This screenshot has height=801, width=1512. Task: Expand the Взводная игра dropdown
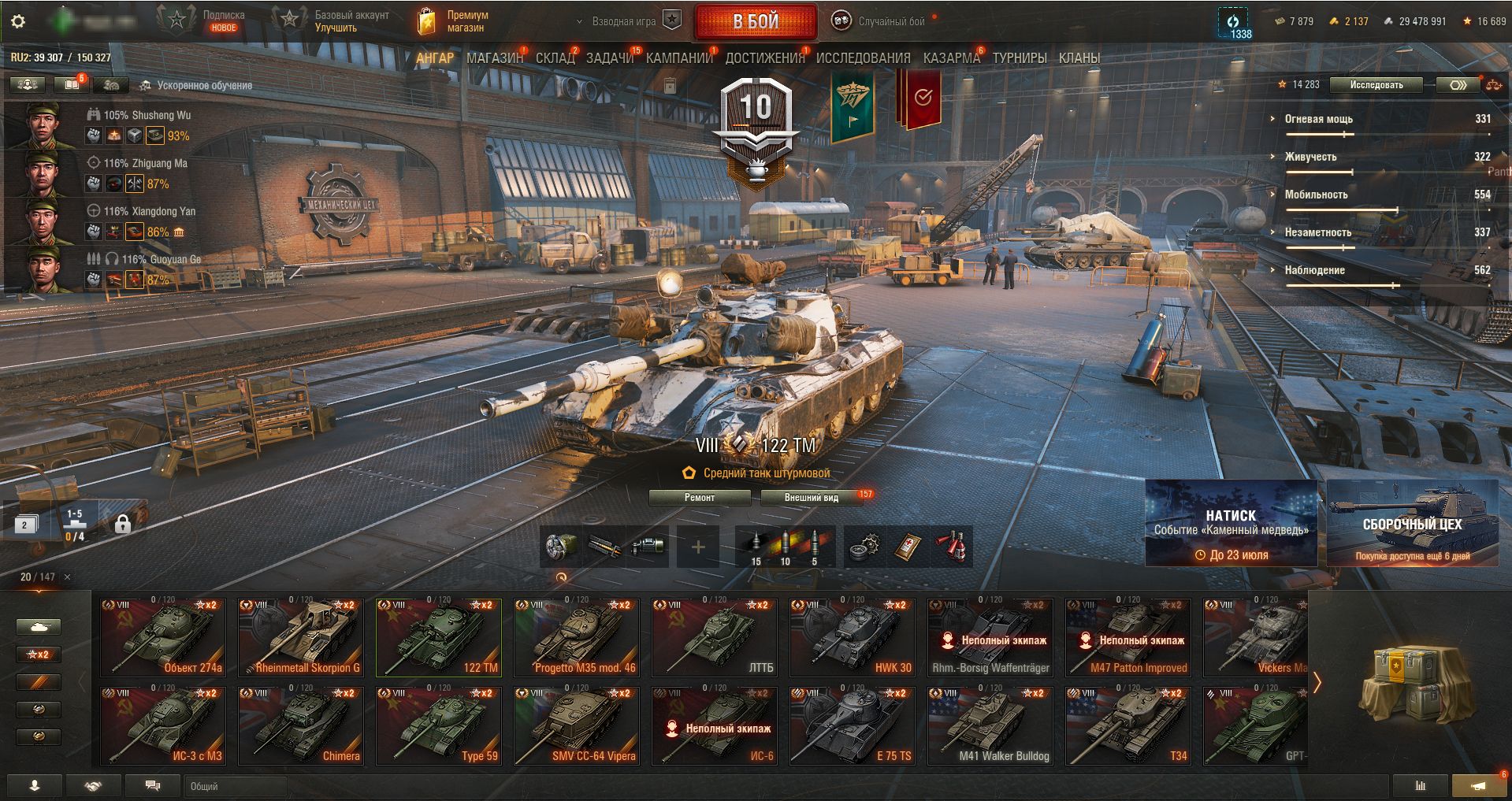(622, 21)
